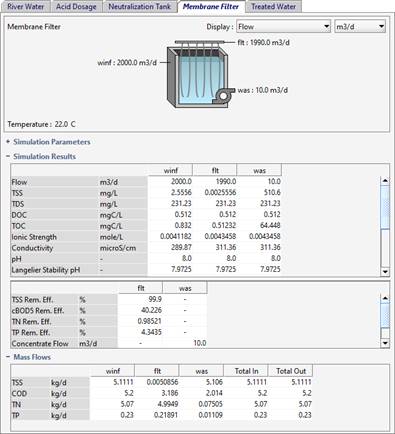This screenshot has height=434, width=395.
Task: Select the TDS row label
Action: click(18, 204)
